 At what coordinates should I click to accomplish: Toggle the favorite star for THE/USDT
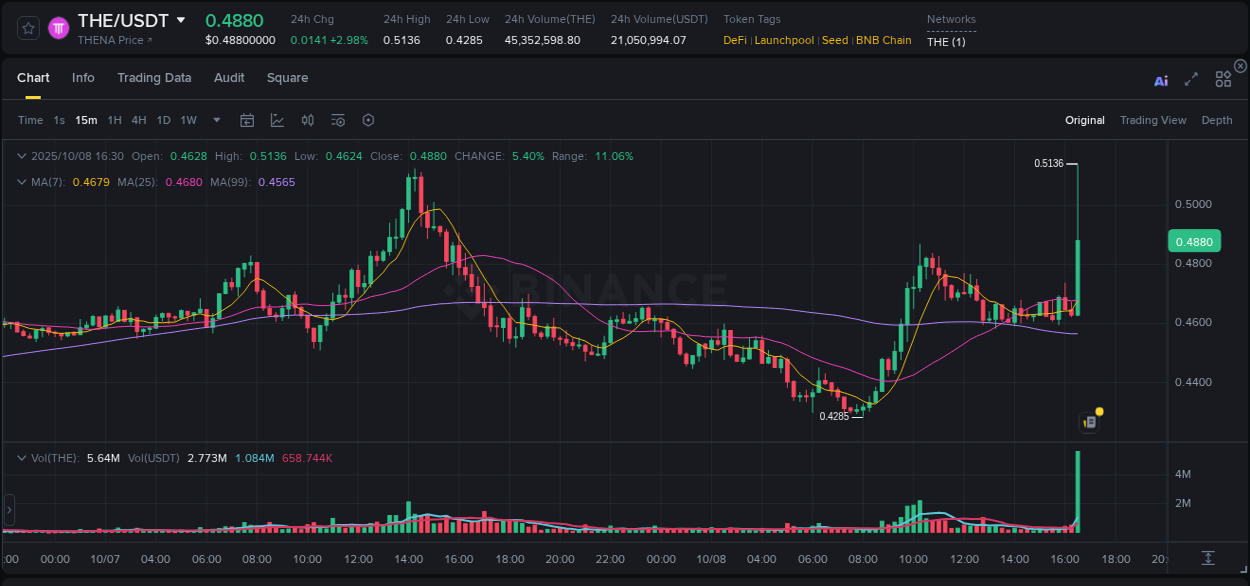click(x=27, y=27)
